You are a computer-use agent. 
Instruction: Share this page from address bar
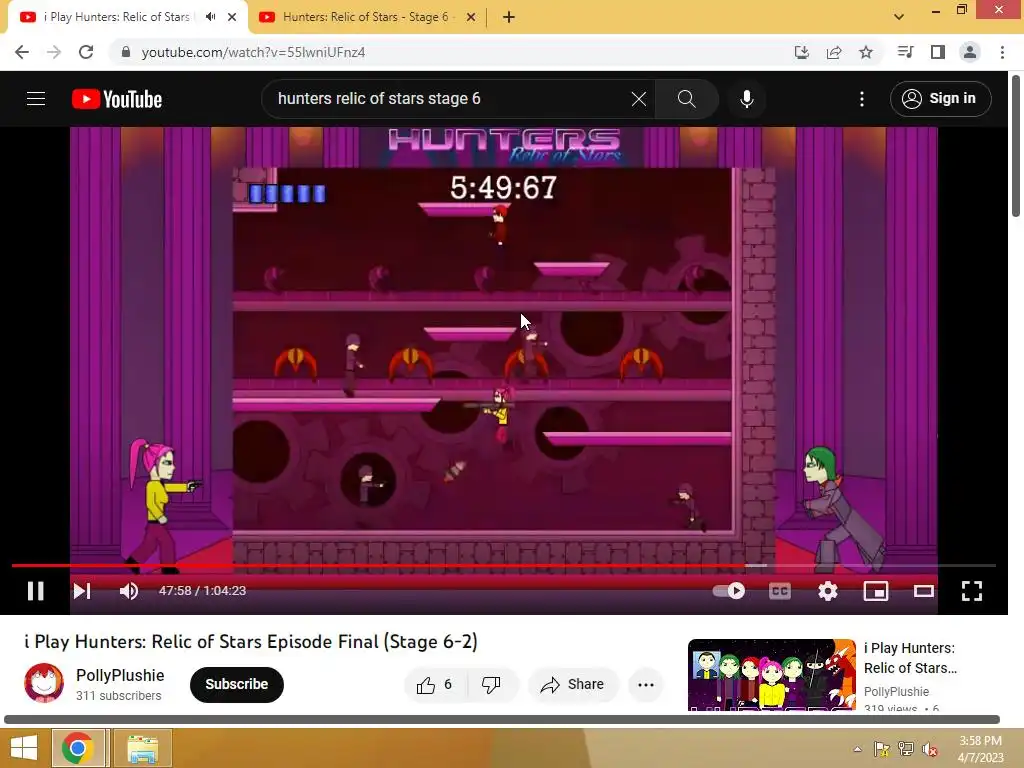coord(834,52)
